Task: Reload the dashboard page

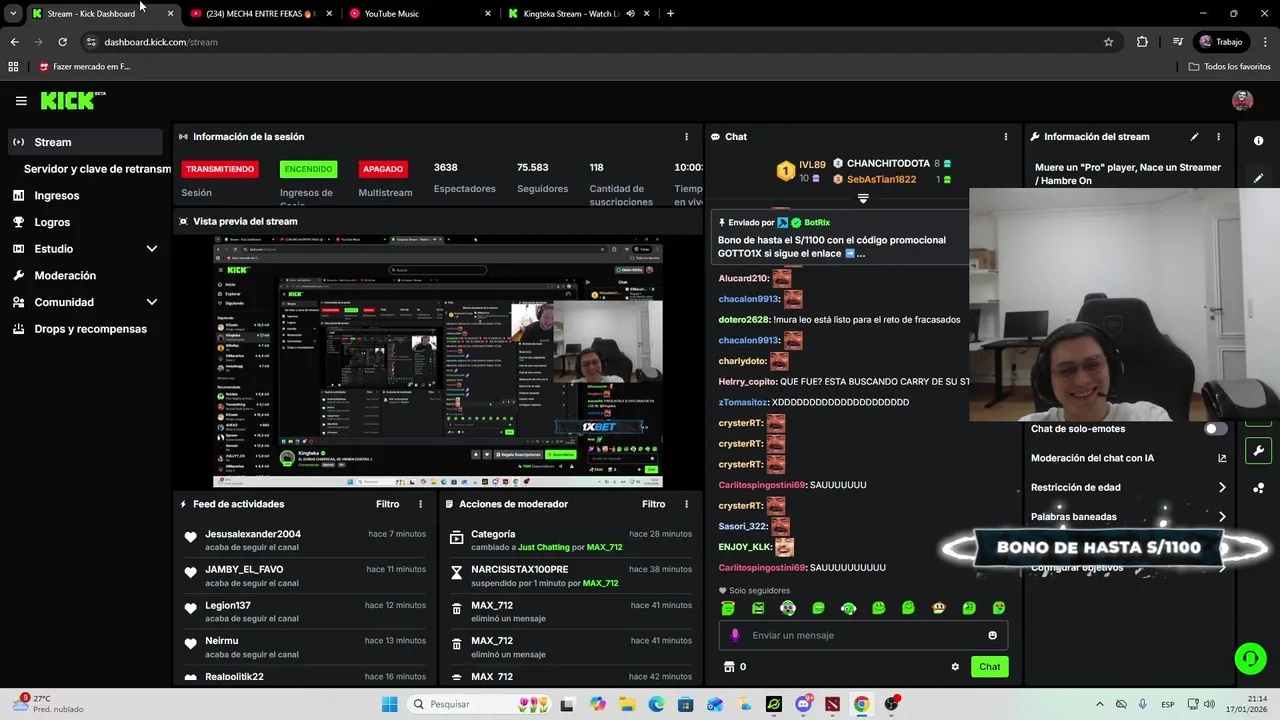Action: (x=62, y=42)
